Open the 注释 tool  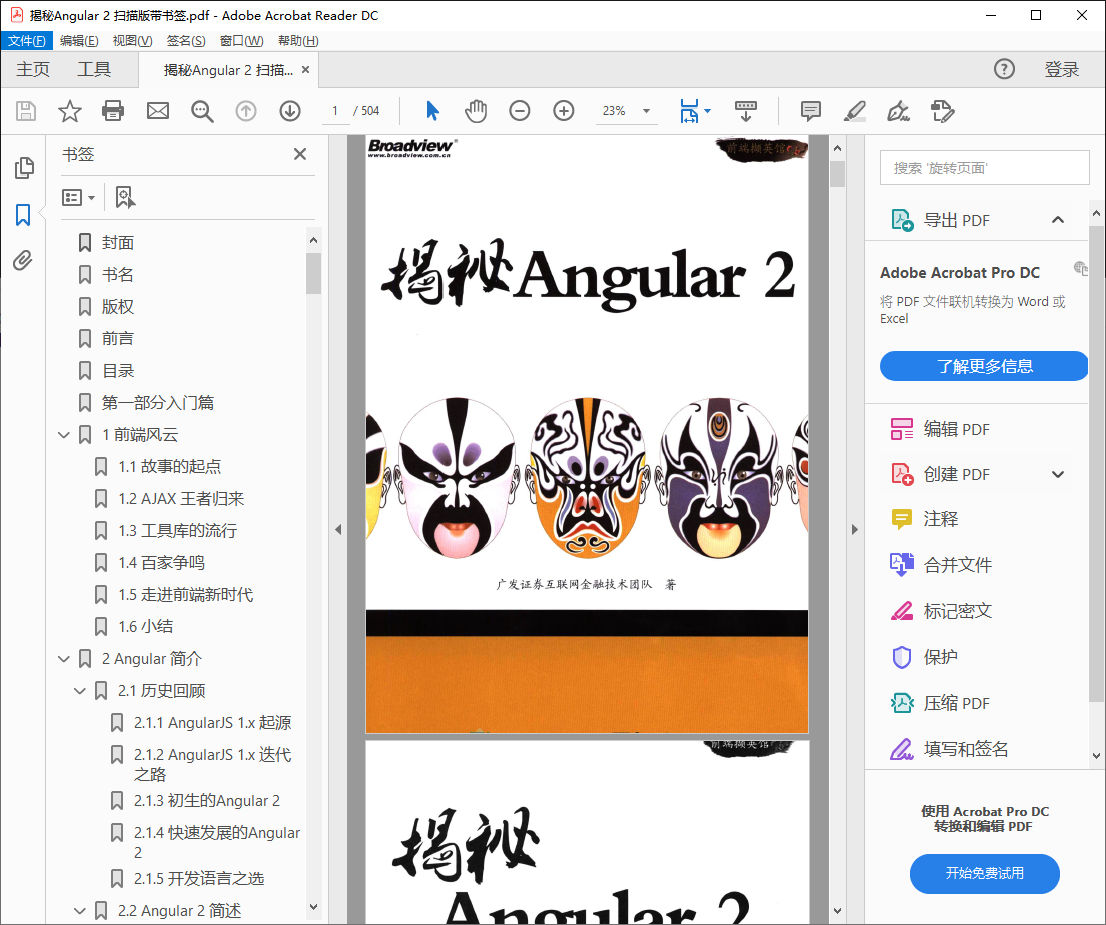tap(924, 519)
